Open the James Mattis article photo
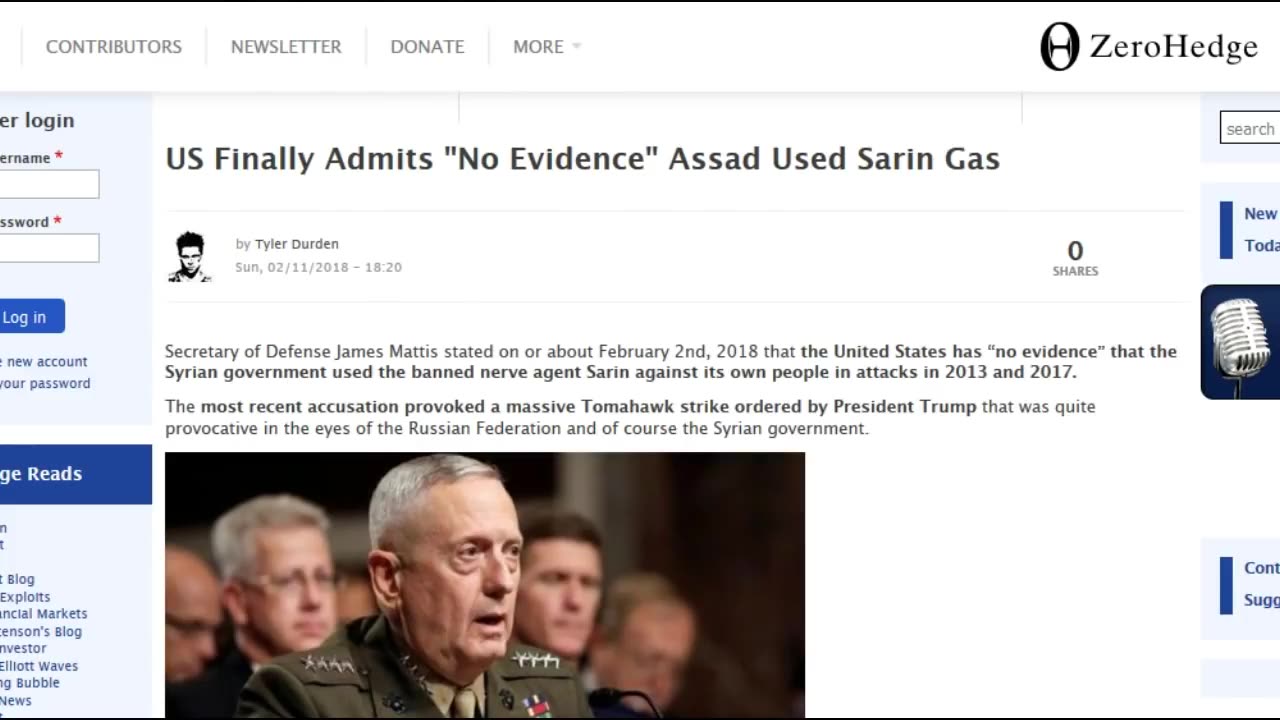Screen dimensions: 1280x720 (485, 585)
